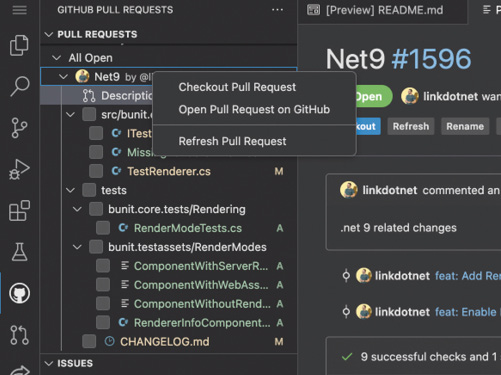Click the Description pull request icon
Image resolution: width=501 pixels, height=375 pixels.
coord(89,96)
